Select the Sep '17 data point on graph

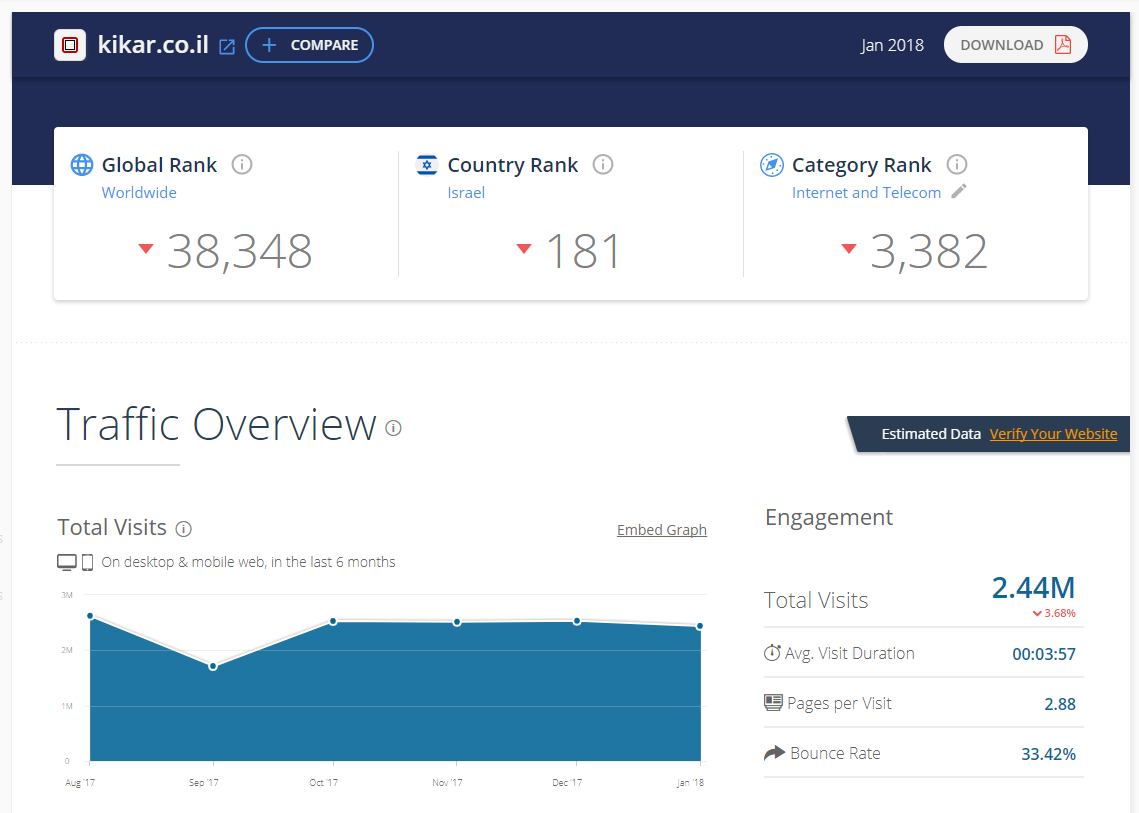click(x=213, y=666)
